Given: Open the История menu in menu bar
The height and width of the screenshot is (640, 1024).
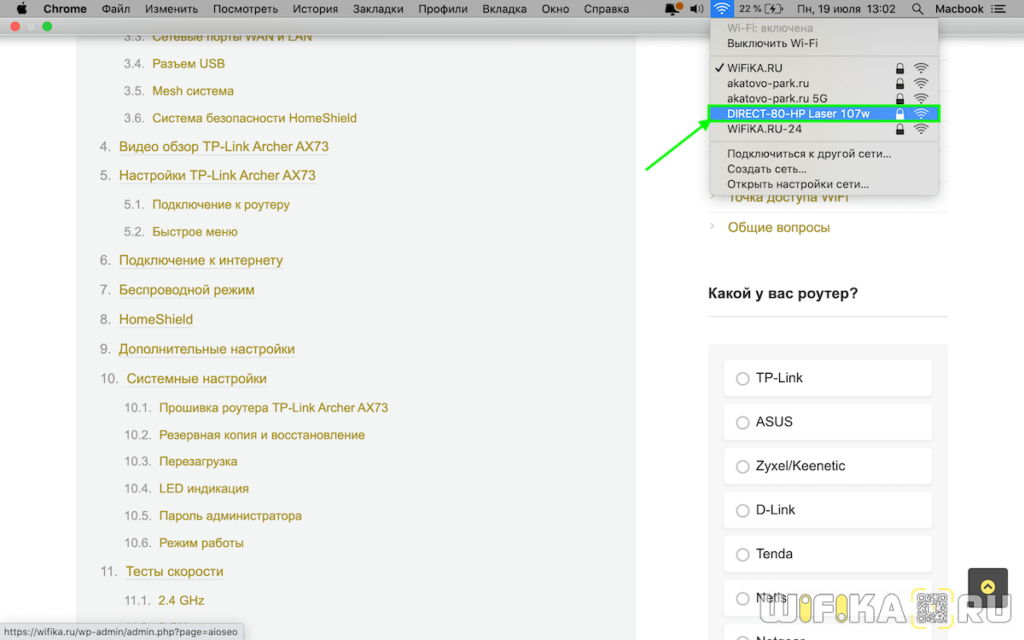Looking at the screenshot, I should (315, 9).
